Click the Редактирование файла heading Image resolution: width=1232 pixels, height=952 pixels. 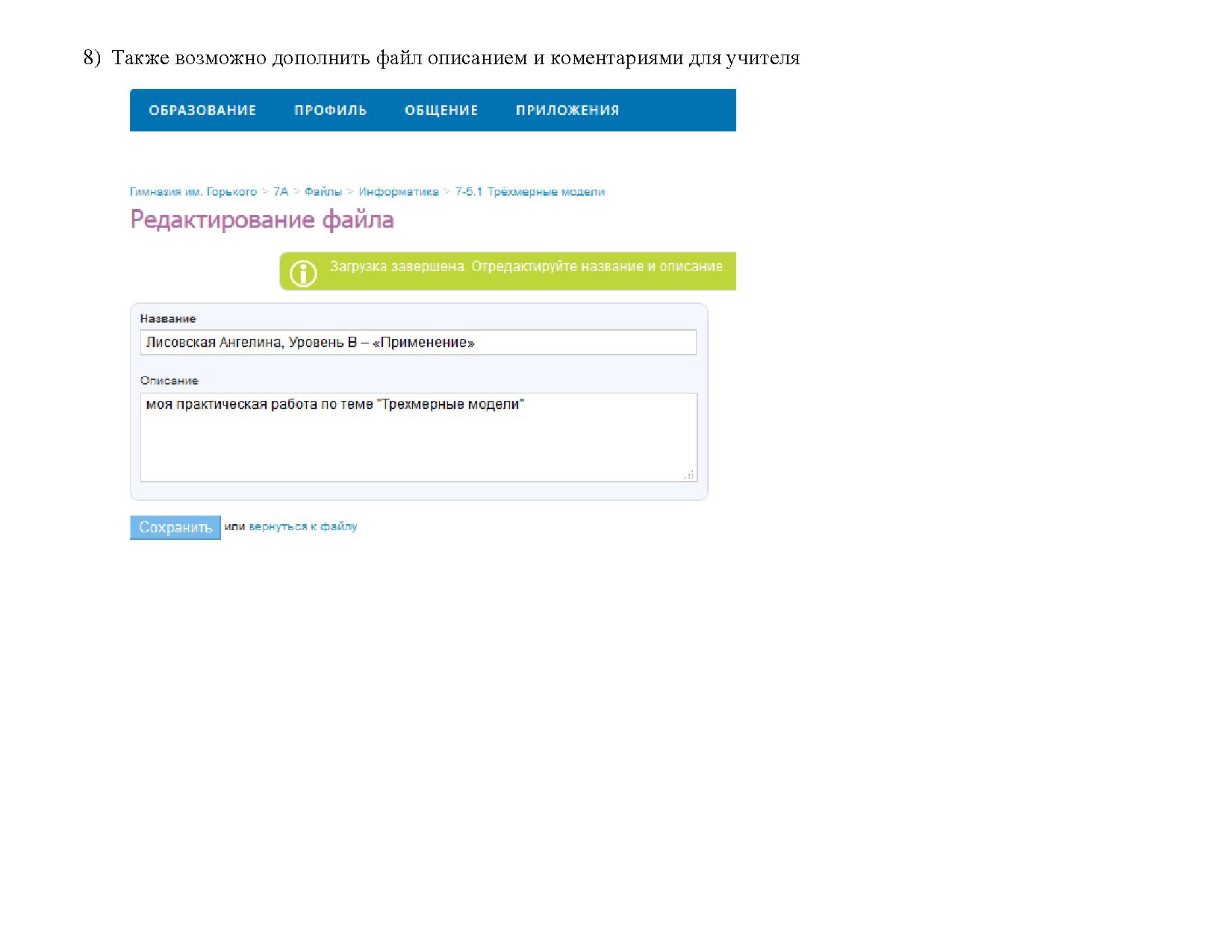pos(262,220)
